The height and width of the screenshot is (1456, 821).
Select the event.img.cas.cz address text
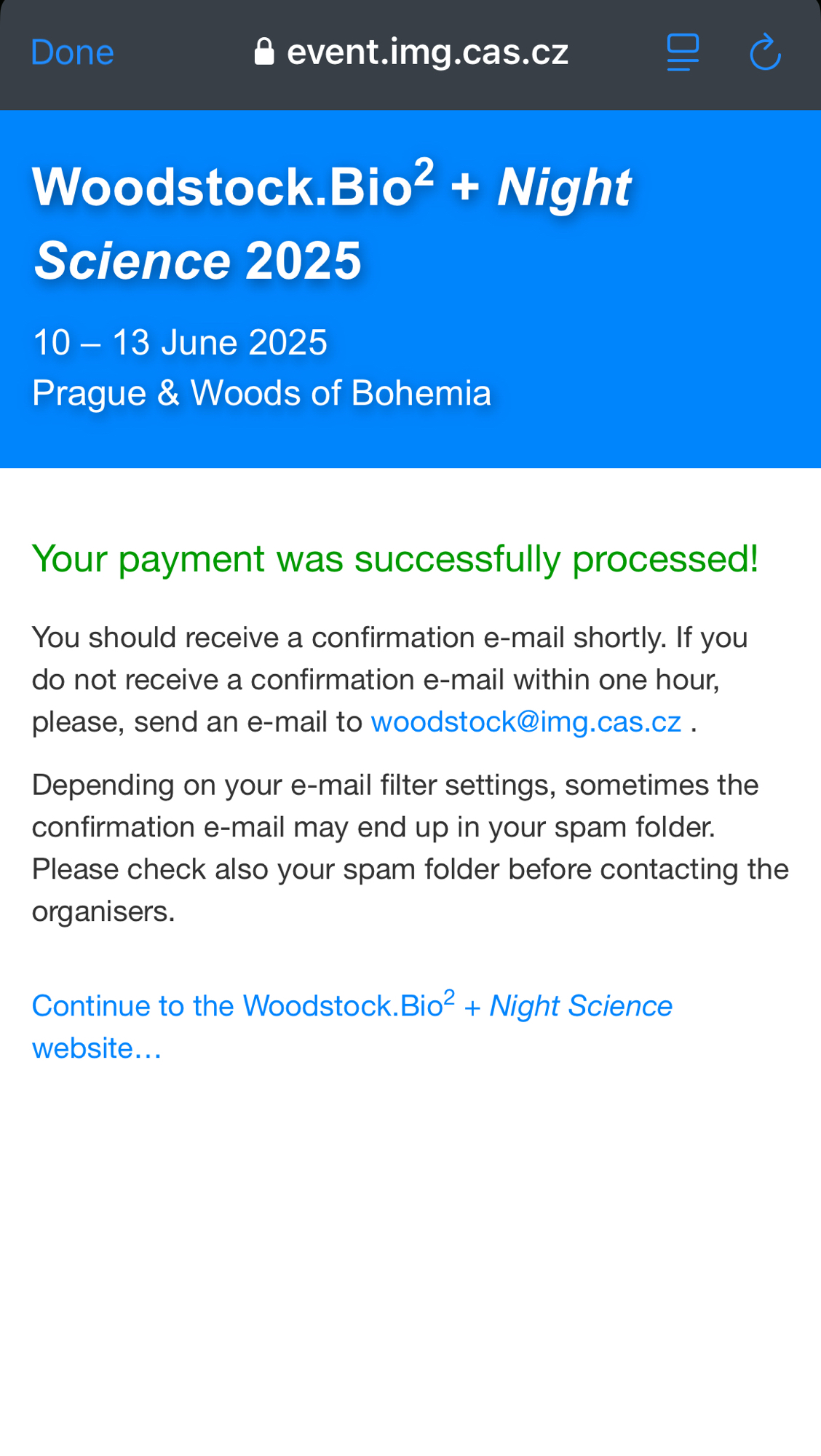coord(427,52)
